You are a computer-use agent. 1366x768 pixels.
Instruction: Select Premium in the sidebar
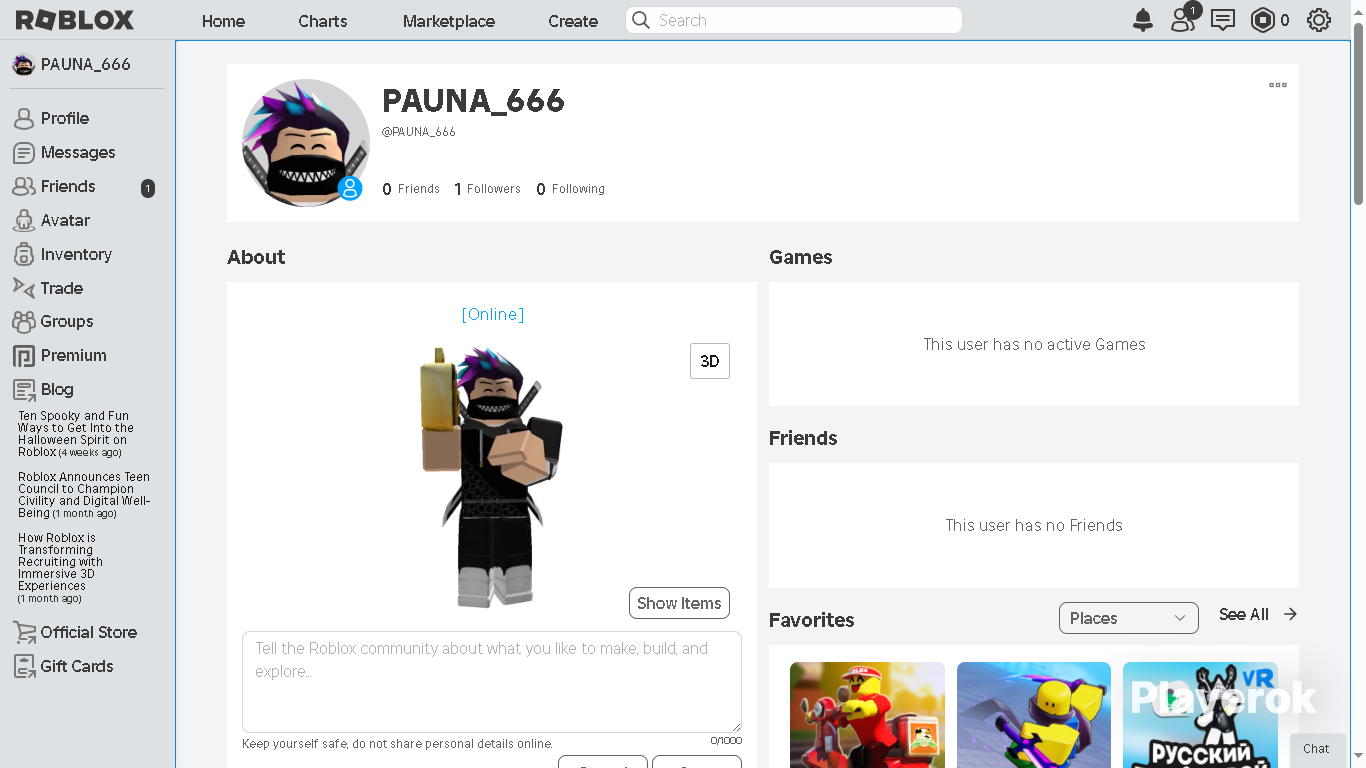(74, 355)
